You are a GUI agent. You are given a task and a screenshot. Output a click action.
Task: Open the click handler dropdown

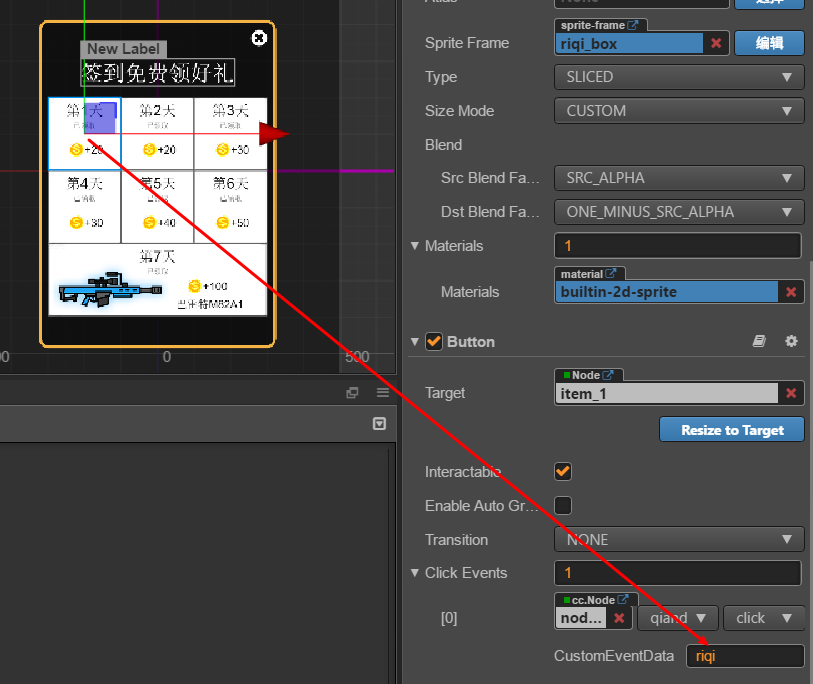(764, 618)
